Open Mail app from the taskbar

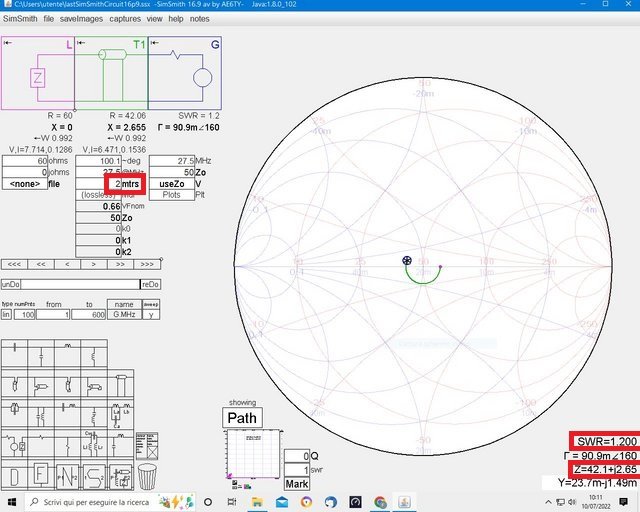click(282, 502)
